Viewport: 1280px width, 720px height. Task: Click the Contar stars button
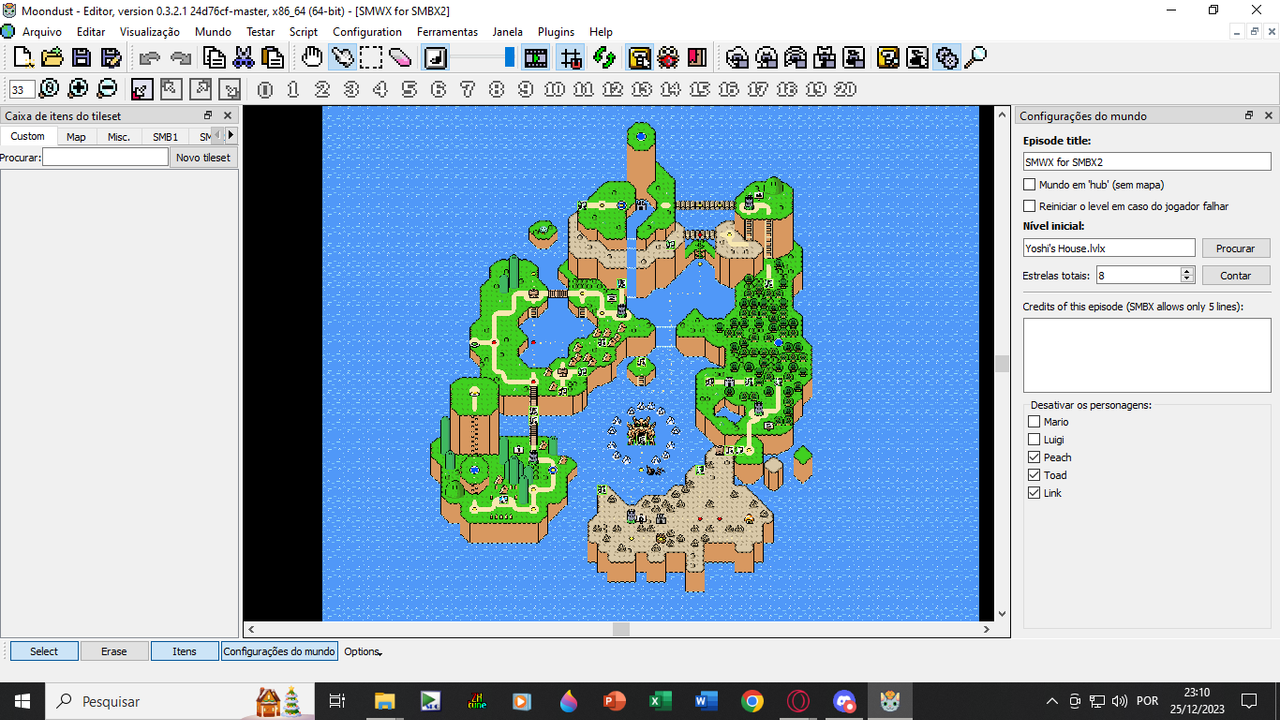click(1235, 275)
